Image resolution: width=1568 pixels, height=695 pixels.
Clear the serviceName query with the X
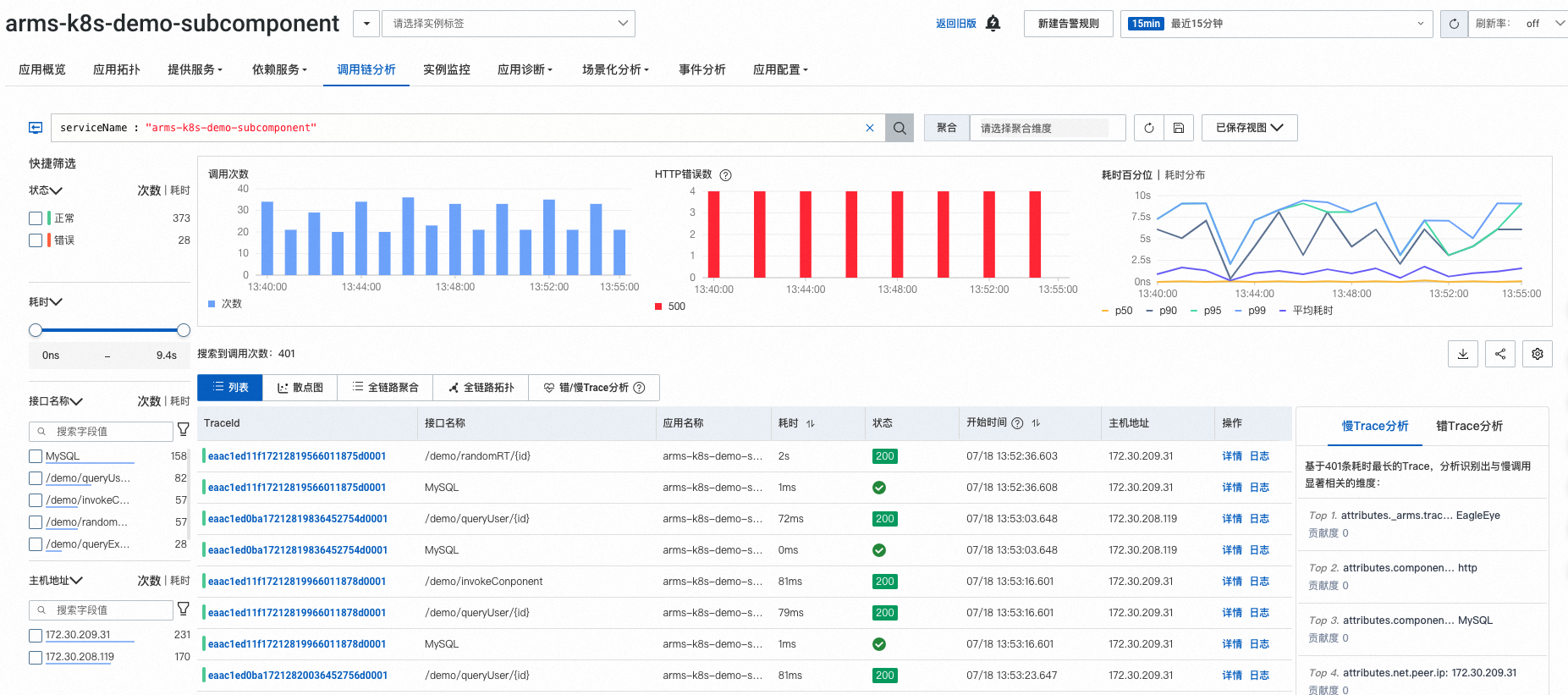pyautogui.click(x=870, y=128)
